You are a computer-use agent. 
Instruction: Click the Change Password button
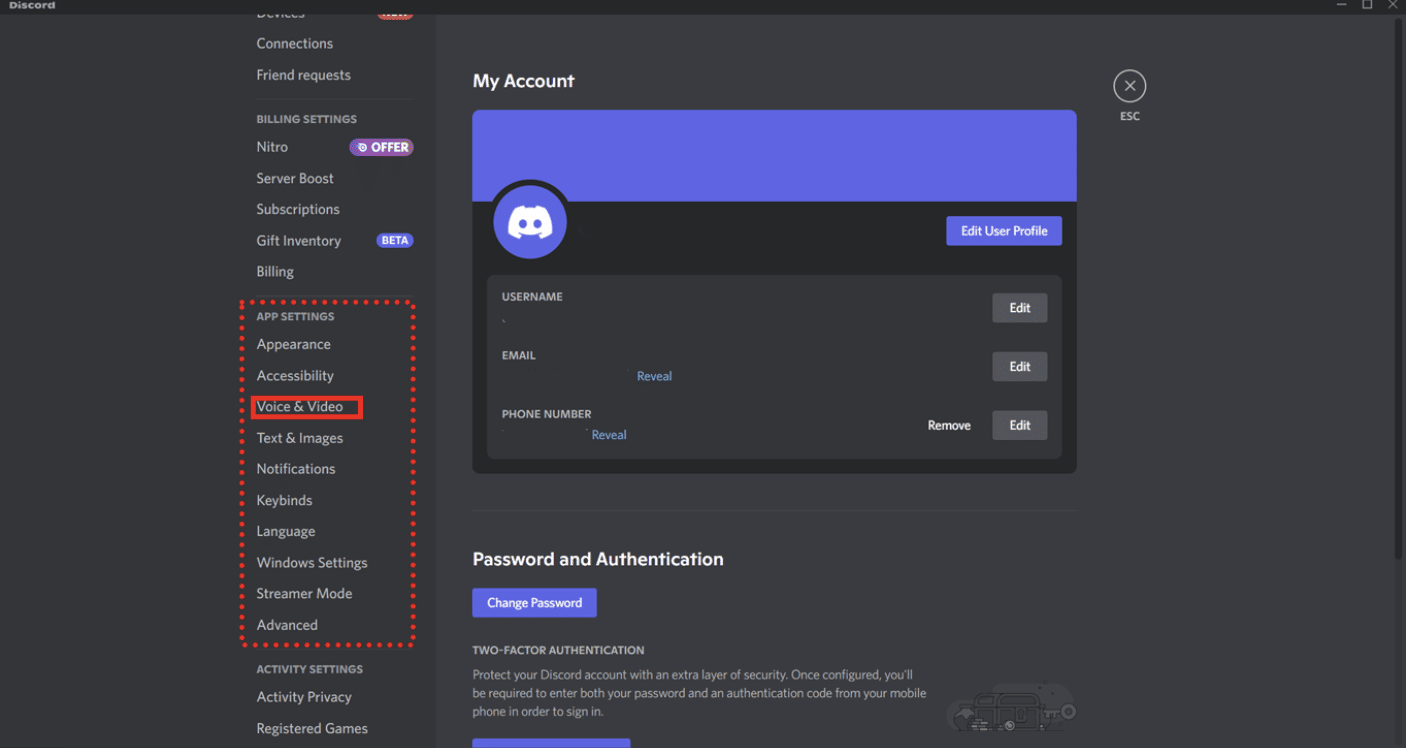click(534, 603)
